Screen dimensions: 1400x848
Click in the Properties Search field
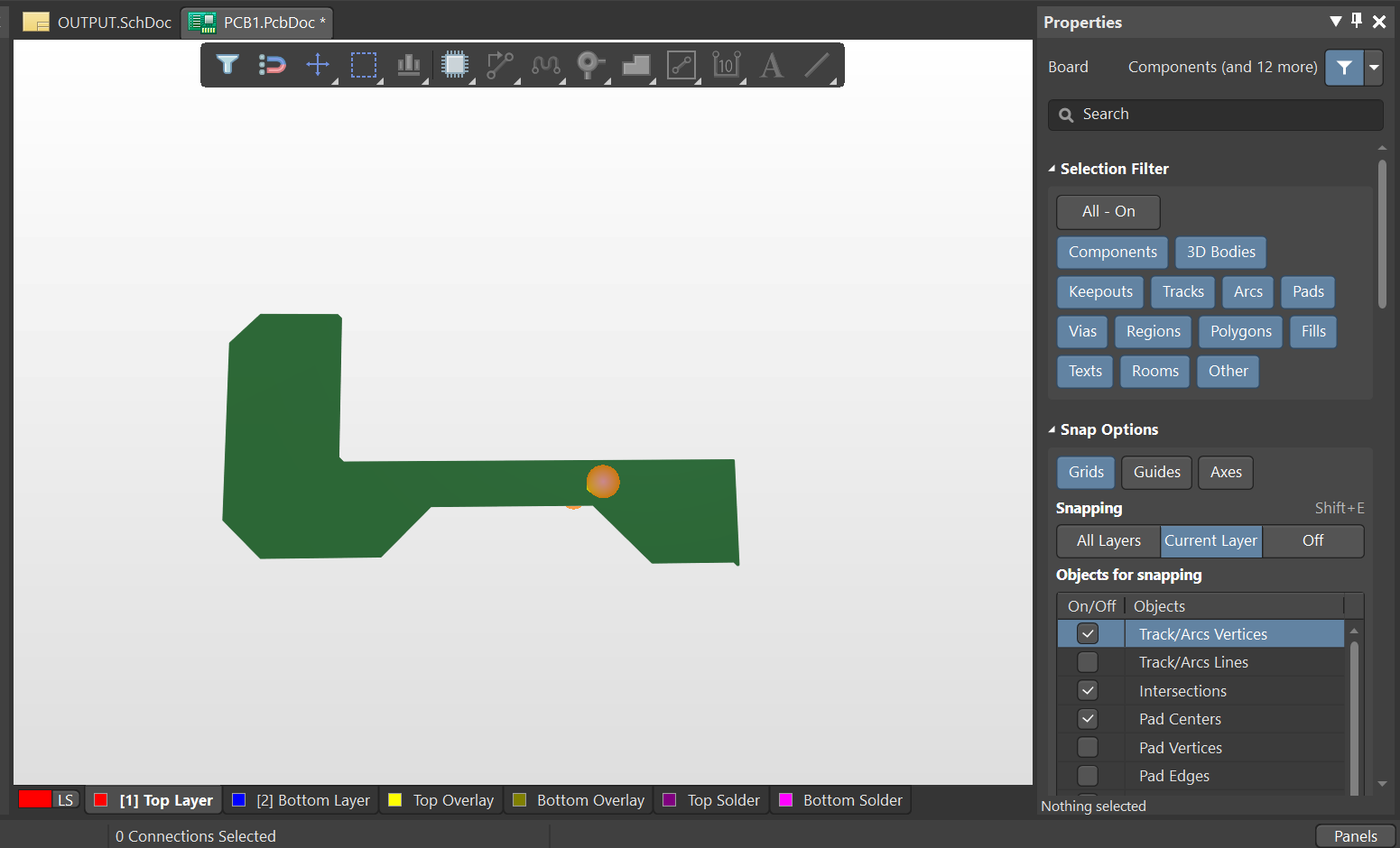click(1215, 115)
